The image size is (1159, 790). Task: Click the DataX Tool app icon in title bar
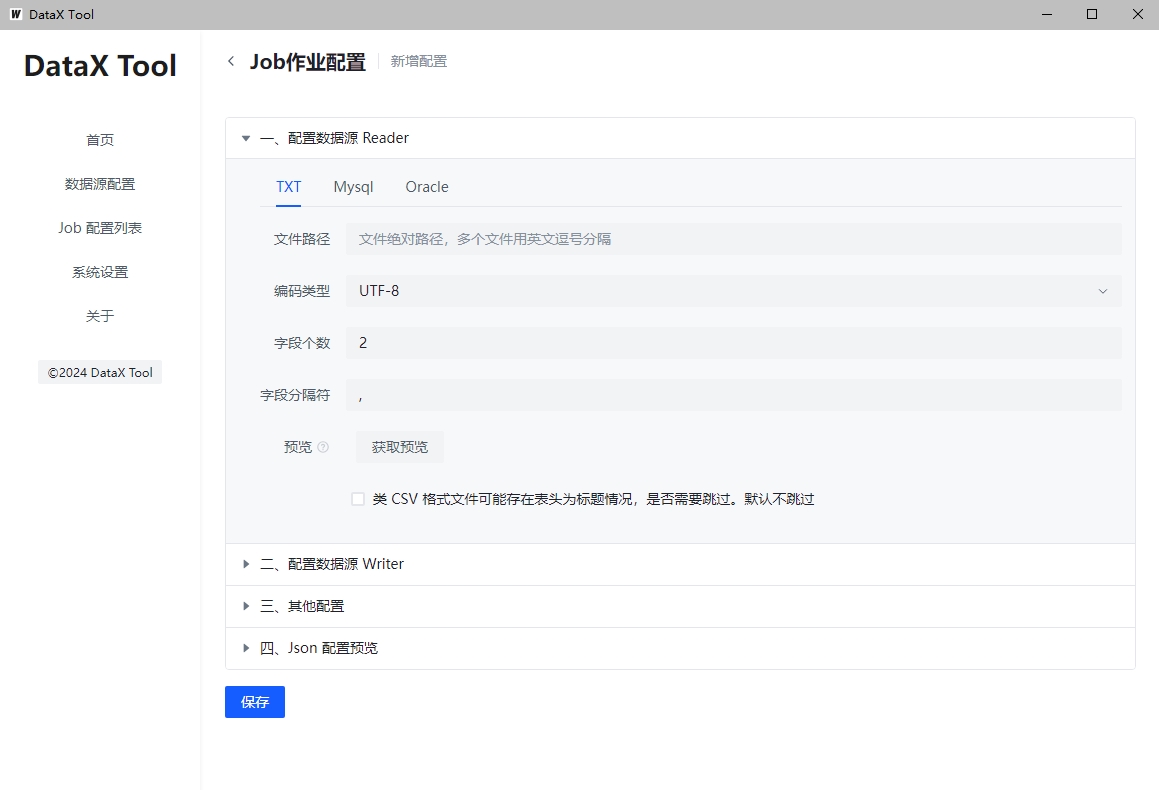point(16,14)
